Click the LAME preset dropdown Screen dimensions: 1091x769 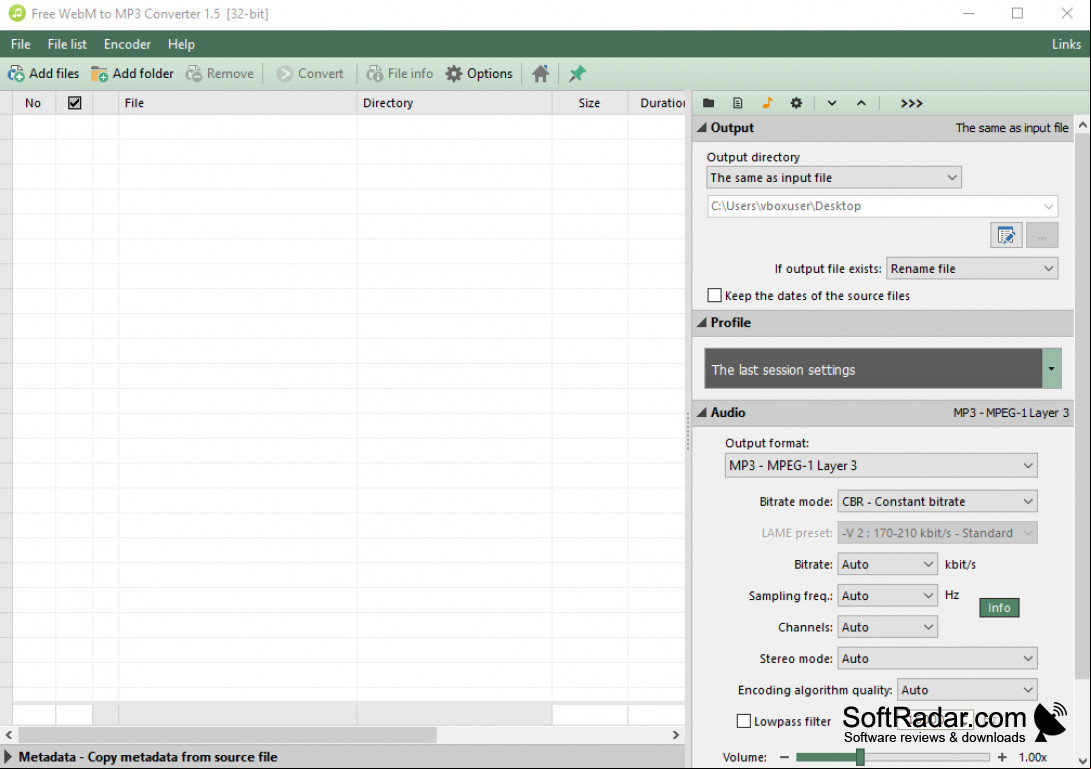[937, 533]
